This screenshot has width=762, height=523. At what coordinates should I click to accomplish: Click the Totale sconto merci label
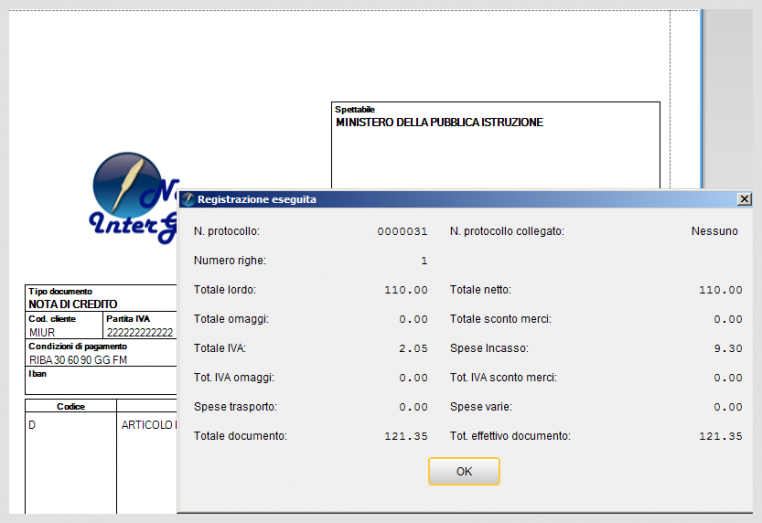[501, 319]
